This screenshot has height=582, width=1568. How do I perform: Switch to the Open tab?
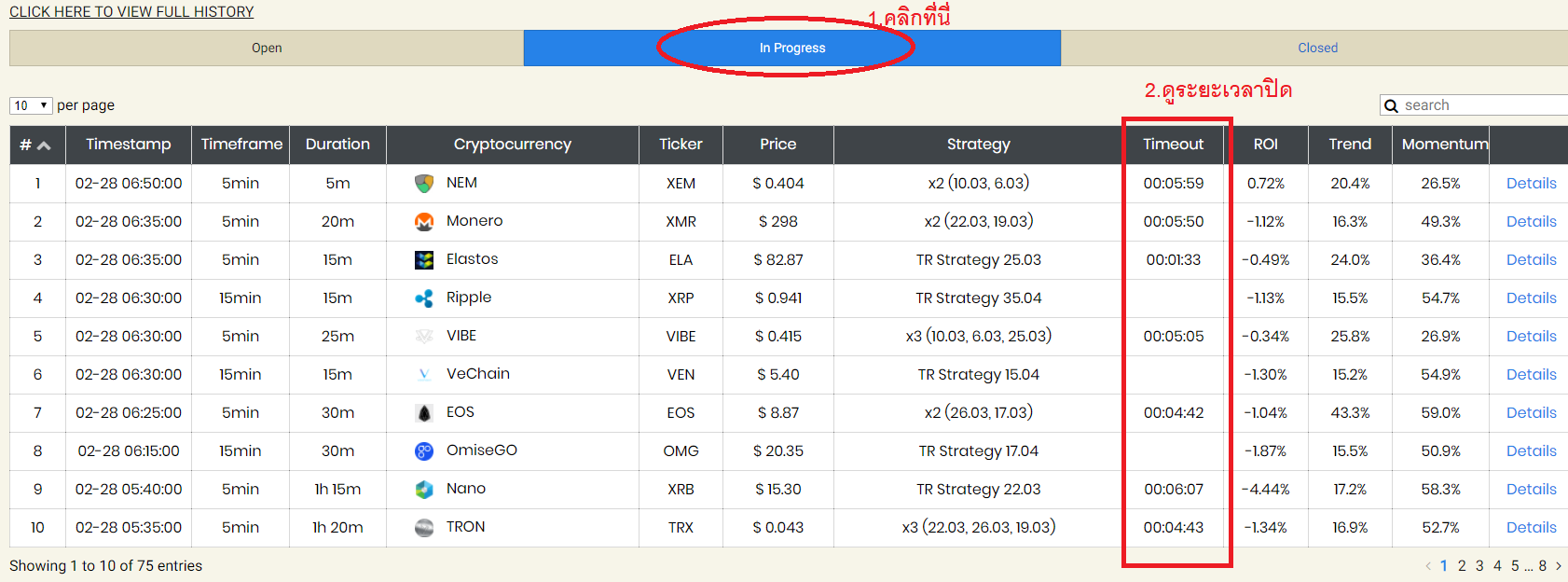click(267, 48)
